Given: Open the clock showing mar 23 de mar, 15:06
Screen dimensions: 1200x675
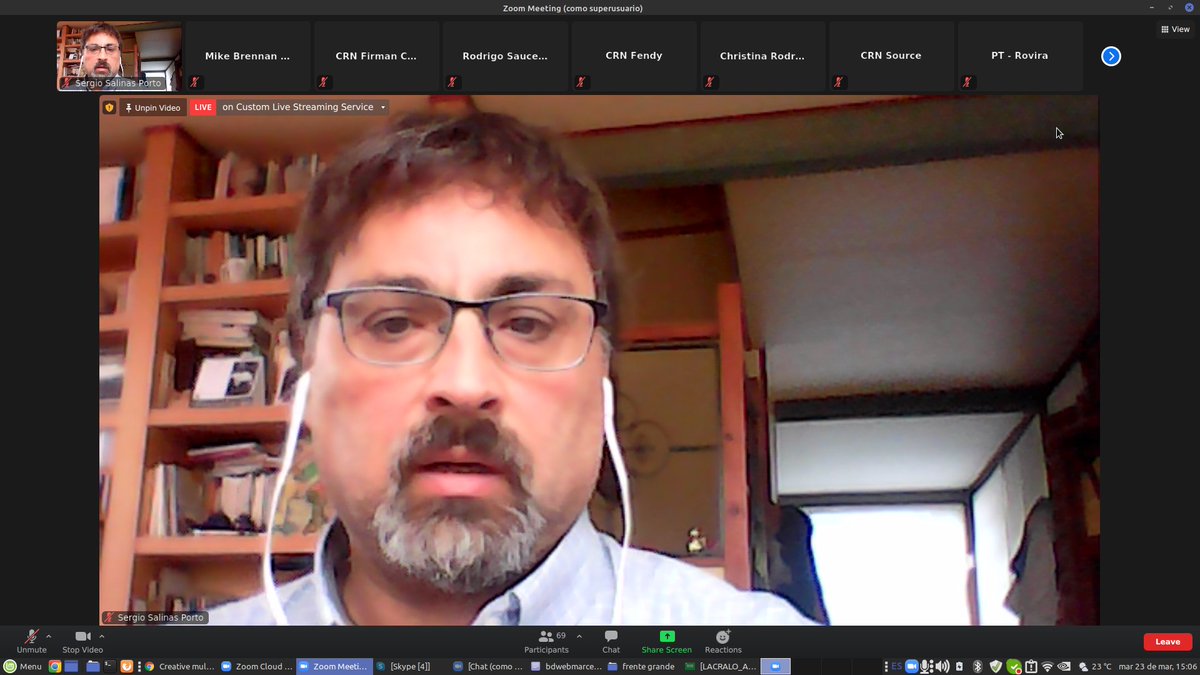Looking at the screenshot, I should (x=1158, y=666).
